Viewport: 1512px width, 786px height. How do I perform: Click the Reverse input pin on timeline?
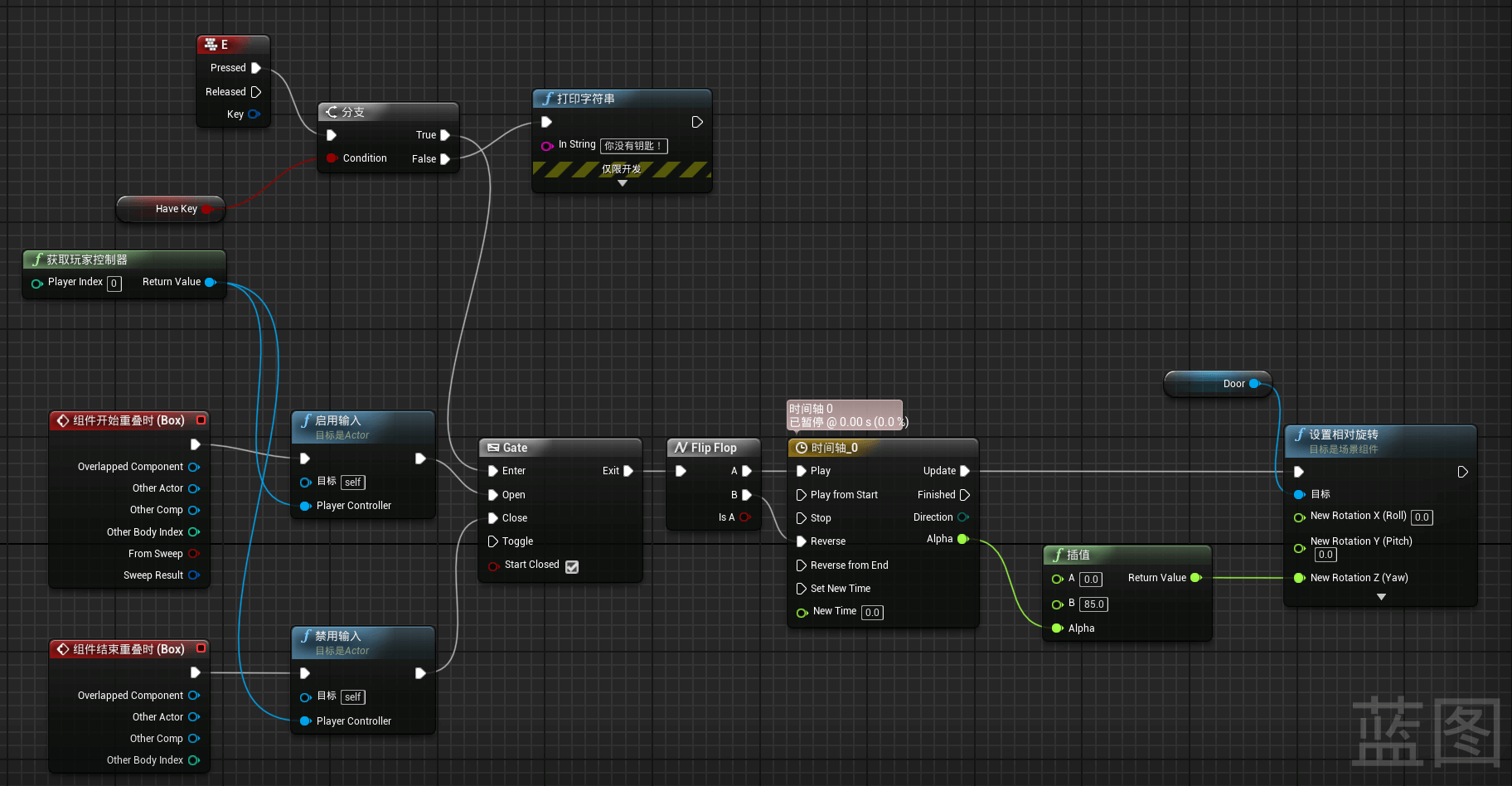pyautogui.click(x=802, y=541)
